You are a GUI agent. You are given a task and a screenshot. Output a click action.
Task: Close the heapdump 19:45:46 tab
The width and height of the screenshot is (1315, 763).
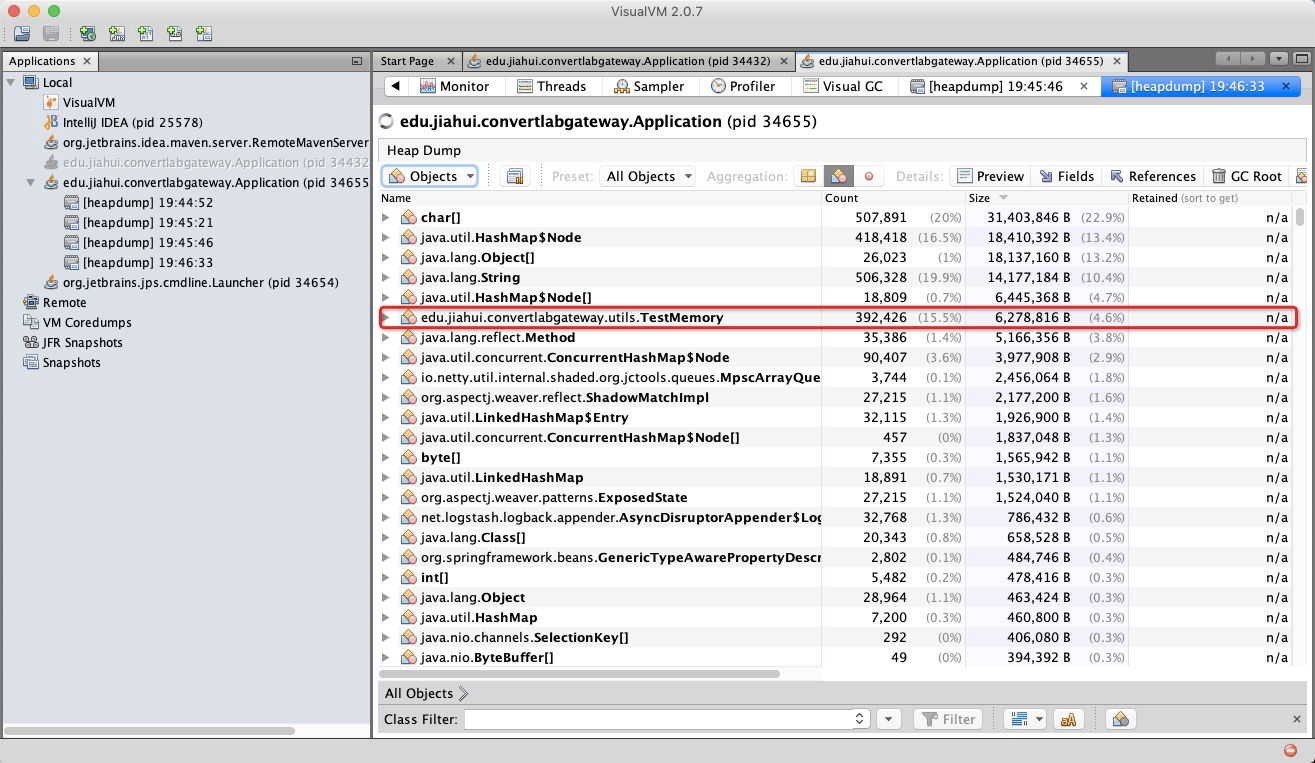[1084, 86]
